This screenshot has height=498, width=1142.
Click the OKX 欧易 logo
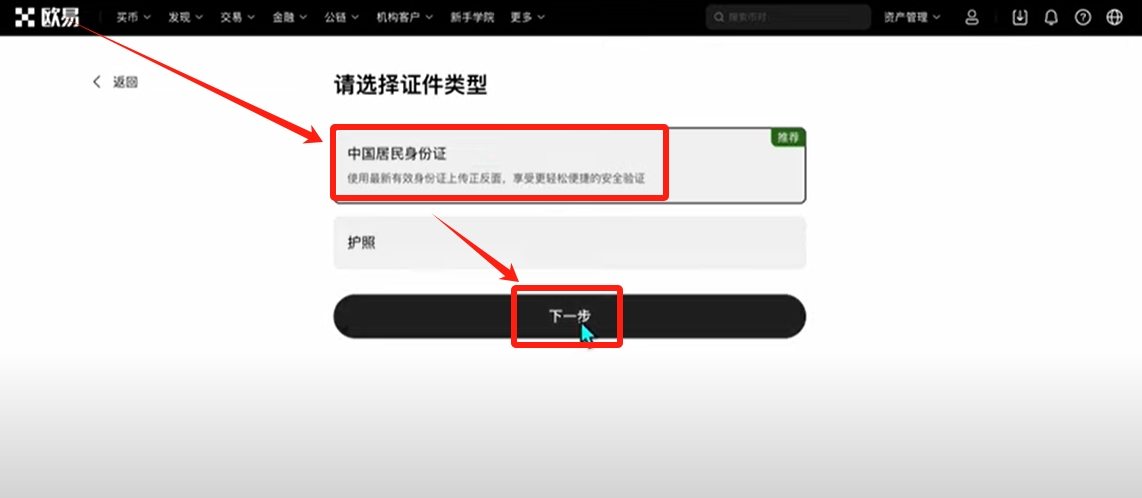click(47, 17)
